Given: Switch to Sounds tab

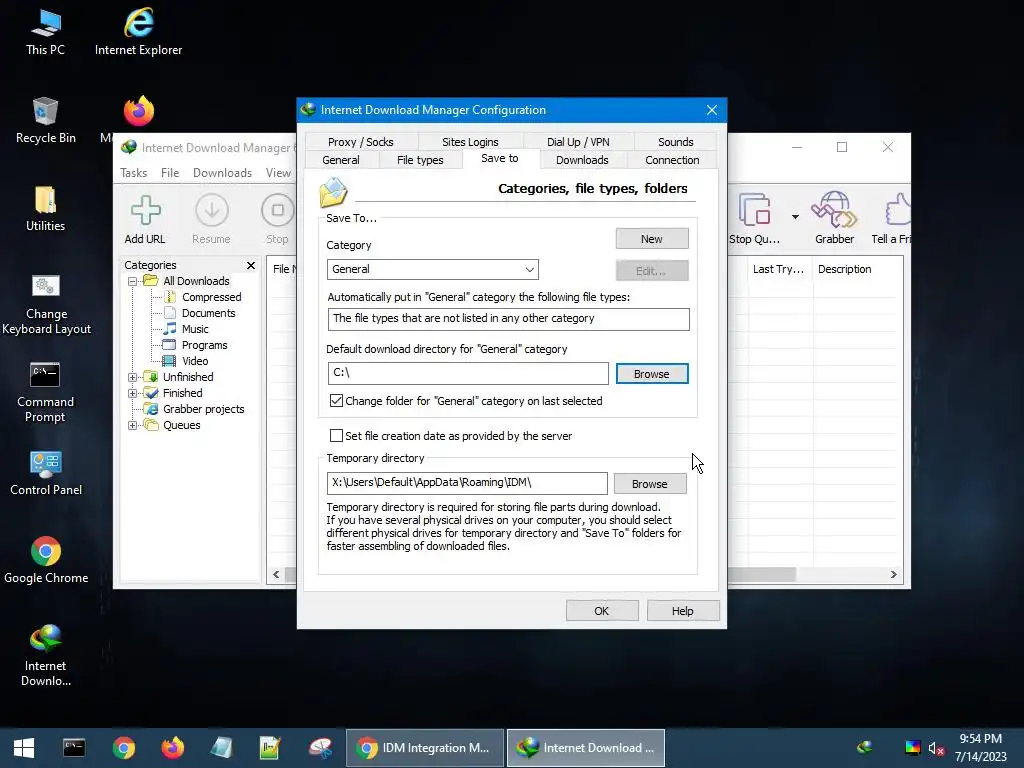Looking at the screenshot, I should 675,142.
